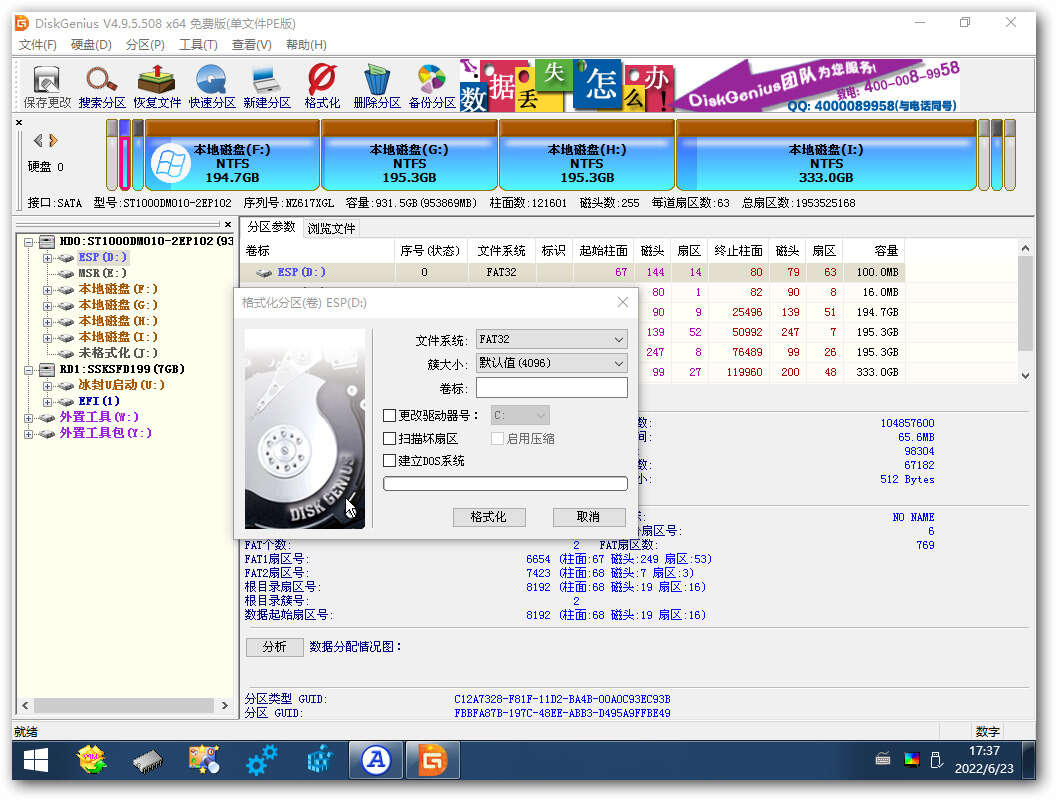The image size is (1056, 800).
Task: Select the MSR (E:) tree item
Action: coord(102,273)
